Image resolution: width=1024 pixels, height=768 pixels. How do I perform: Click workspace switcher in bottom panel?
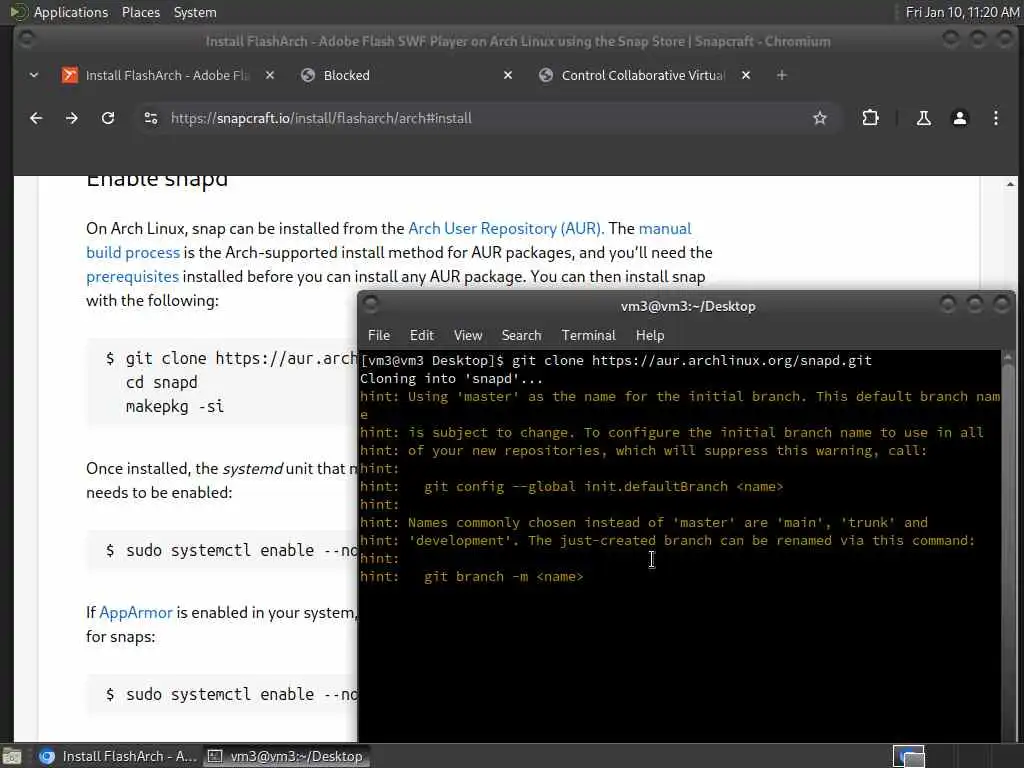pos(909,756)
